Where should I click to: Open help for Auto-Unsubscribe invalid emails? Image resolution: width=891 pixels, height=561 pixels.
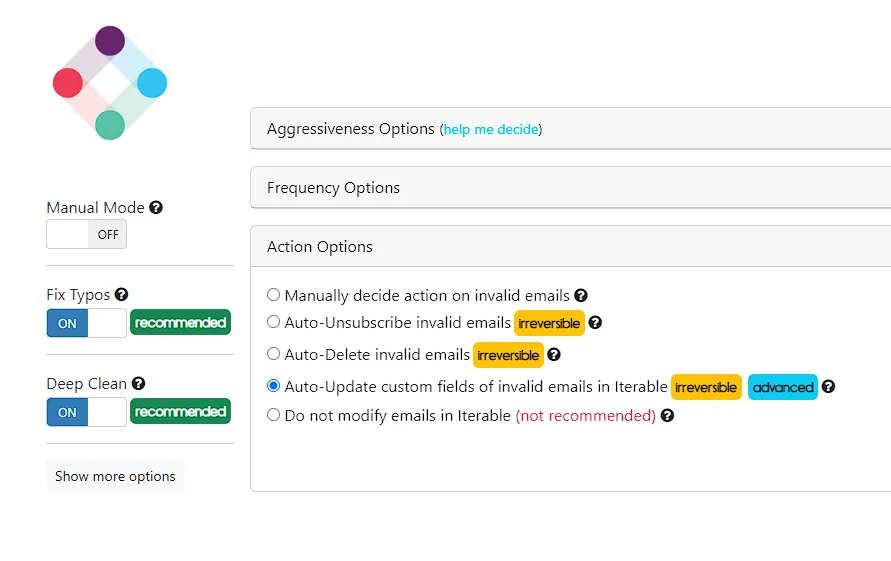tap(595, 323)
